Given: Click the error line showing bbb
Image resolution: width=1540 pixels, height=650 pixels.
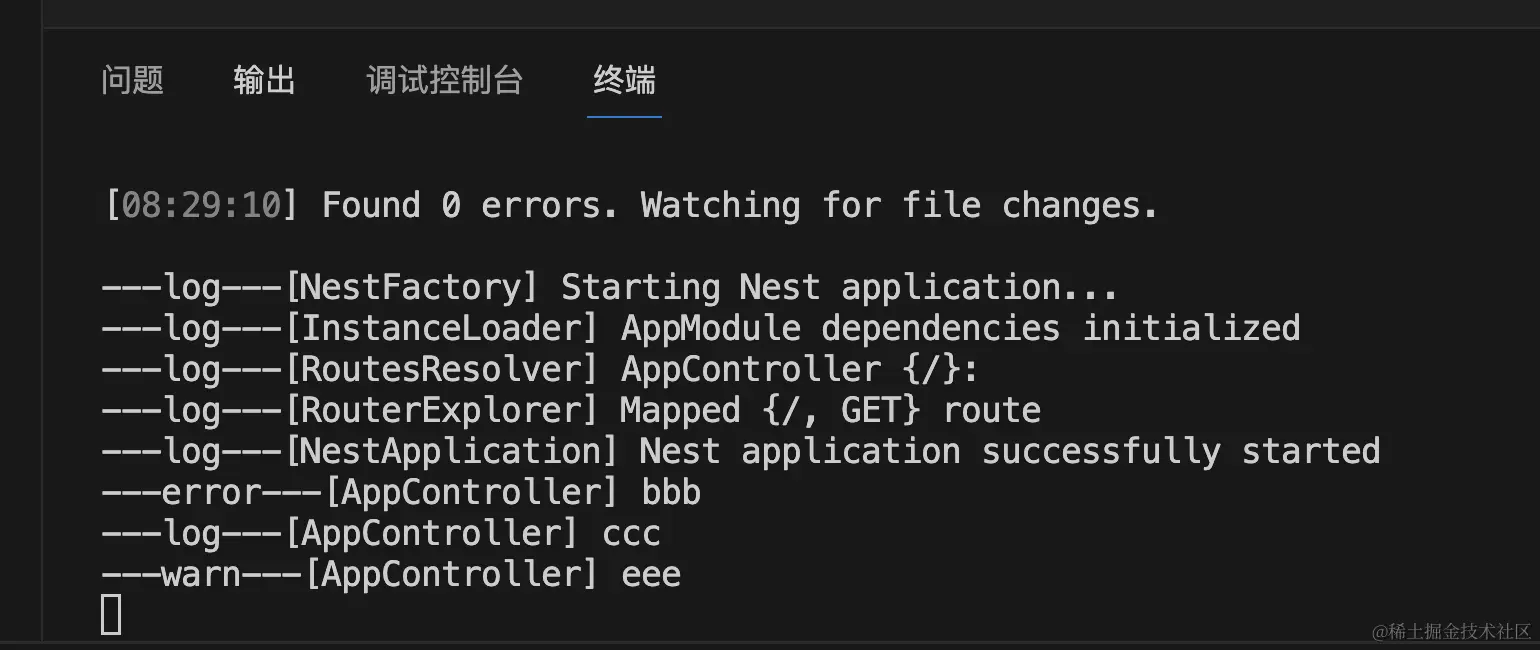Looking at the screenshot, I should point(401,493).
